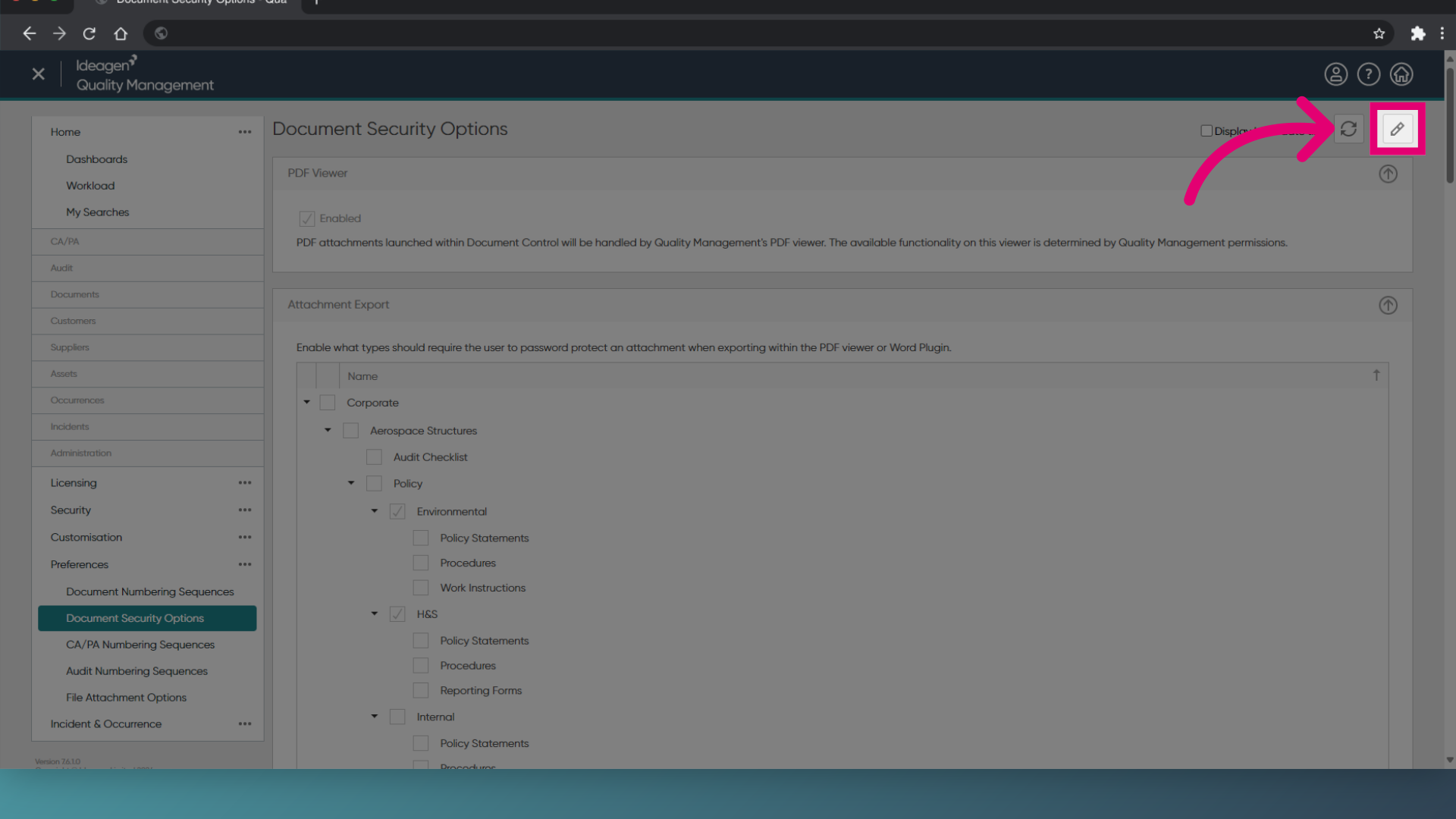The height and width of the screenshot is (819, 1456).
Task: Select CA/PA Numbering Sequences menu item
Action: (x=140, y=645)
